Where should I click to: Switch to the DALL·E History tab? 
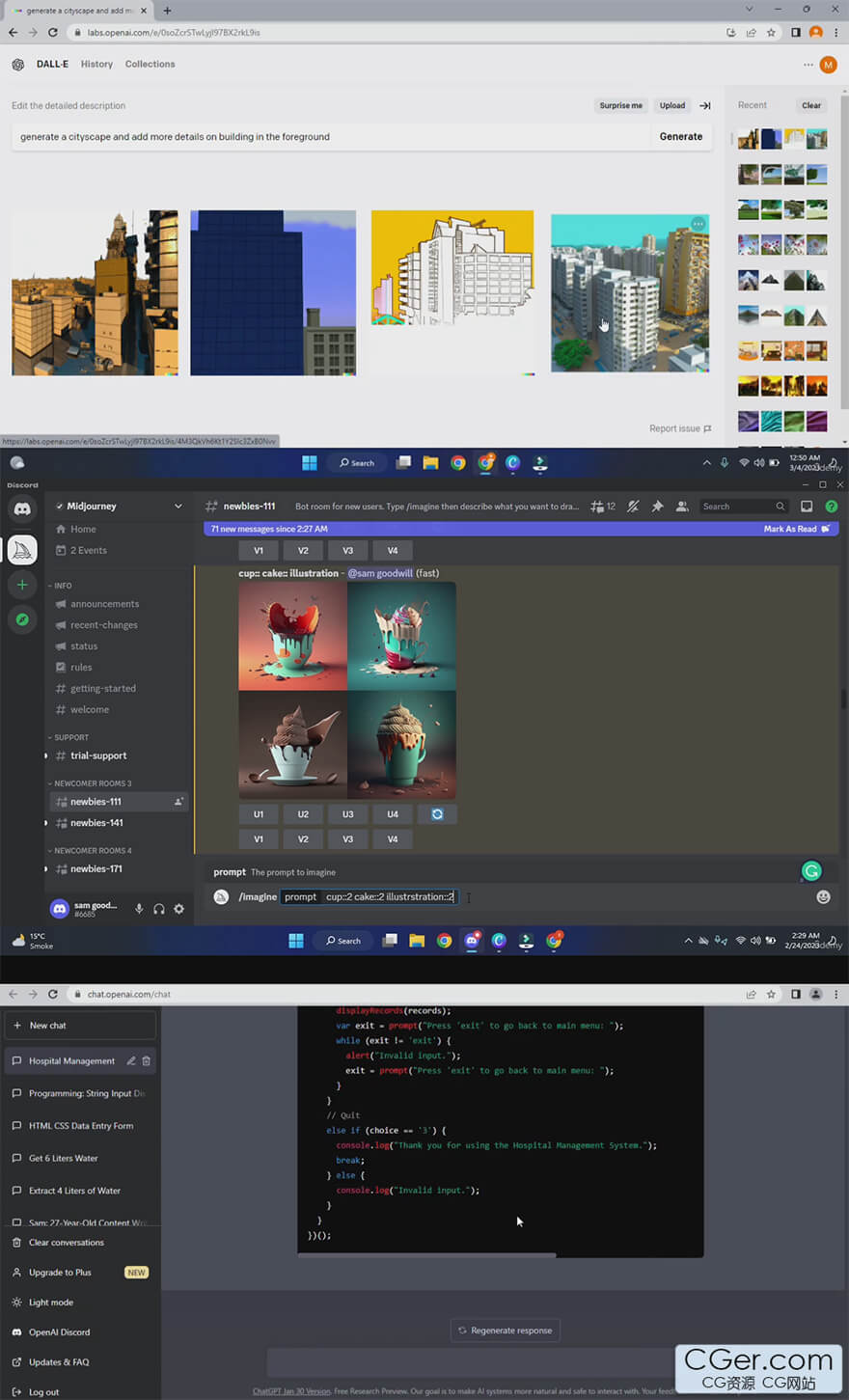pos(96,65)
